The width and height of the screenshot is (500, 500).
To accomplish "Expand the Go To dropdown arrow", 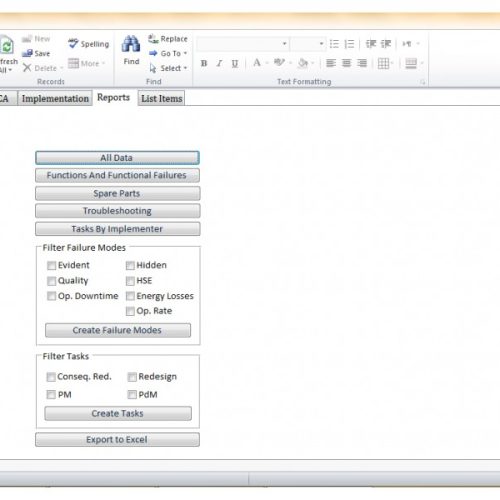I will coord(185,53).
